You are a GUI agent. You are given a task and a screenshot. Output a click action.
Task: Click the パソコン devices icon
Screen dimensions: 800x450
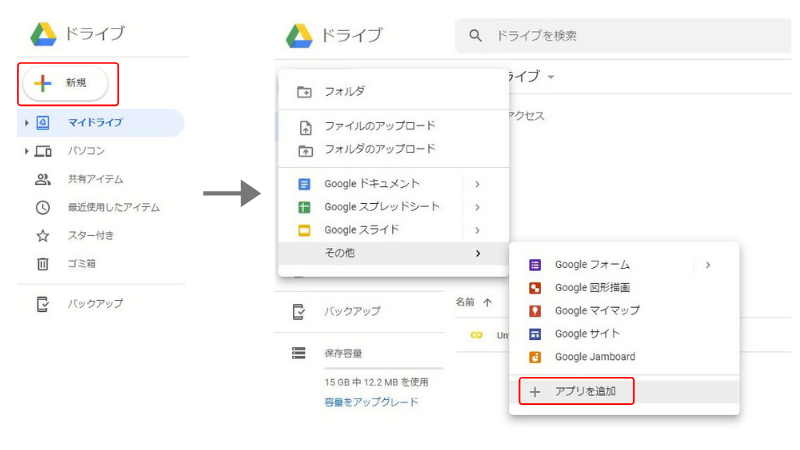tap(43, 151)
